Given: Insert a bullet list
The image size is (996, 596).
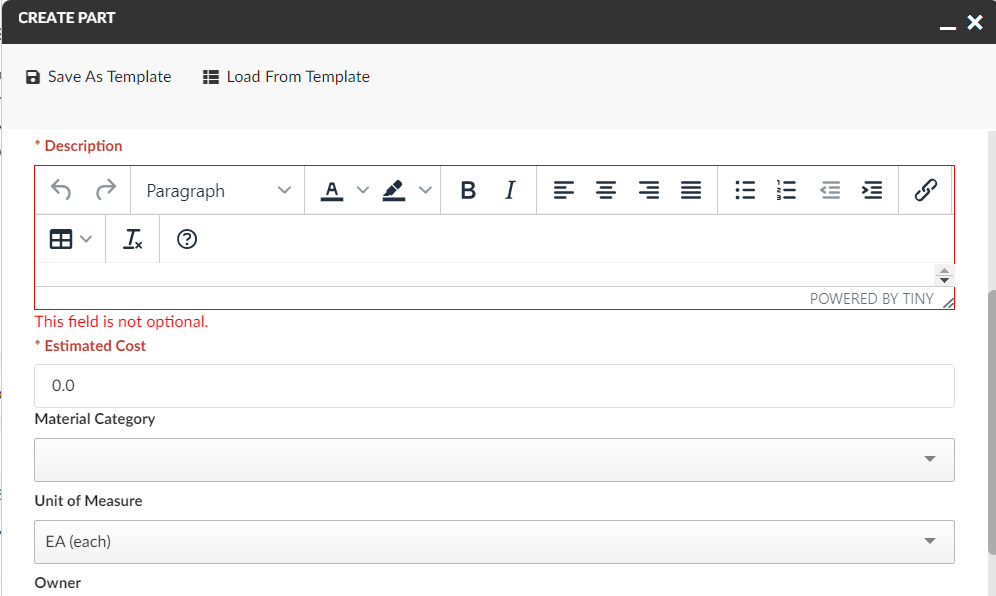Looking at the screenshot, I should pos(745,190).
